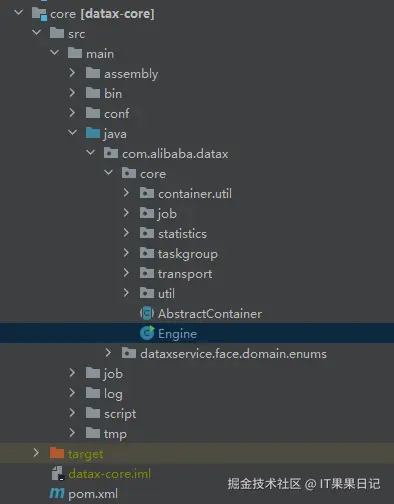Click the container.util package icon

pyautogui.click(x=147, y=193)
